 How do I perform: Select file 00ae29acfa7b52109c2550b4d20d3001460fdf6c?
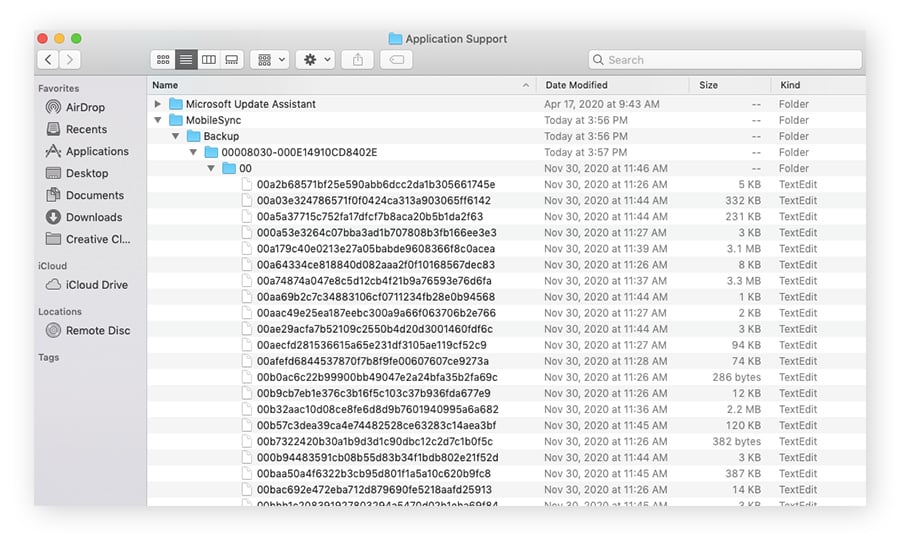tap(375, 329)
